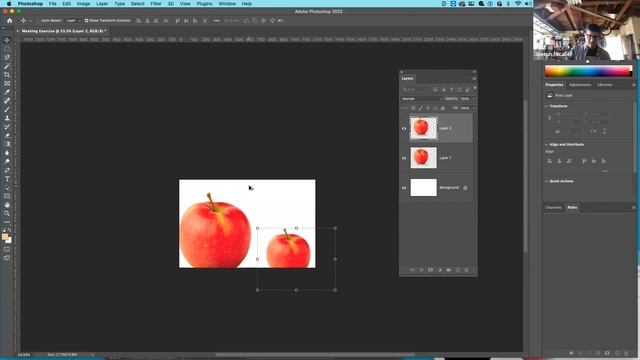Collapse the Quick Actions section
The width and height of the screenshot is (640, 360).
[547, 181]
